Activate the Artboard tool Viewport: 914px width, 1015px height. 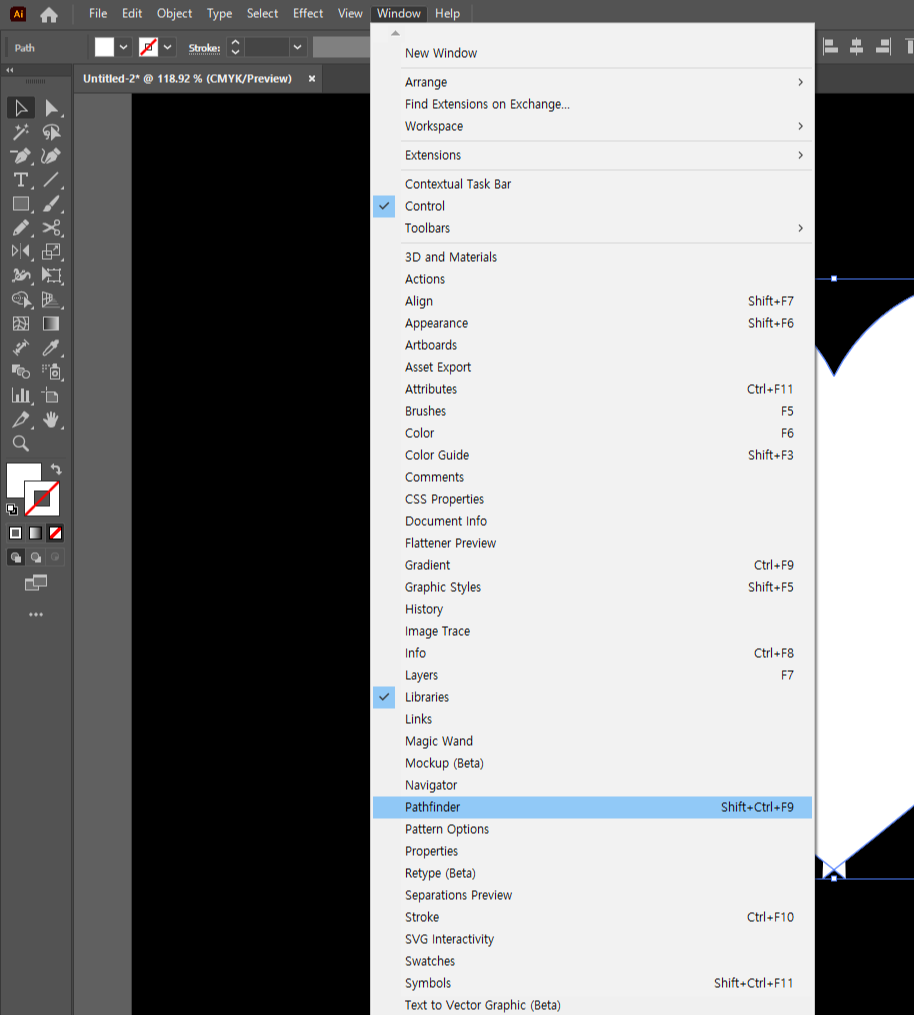51,396
